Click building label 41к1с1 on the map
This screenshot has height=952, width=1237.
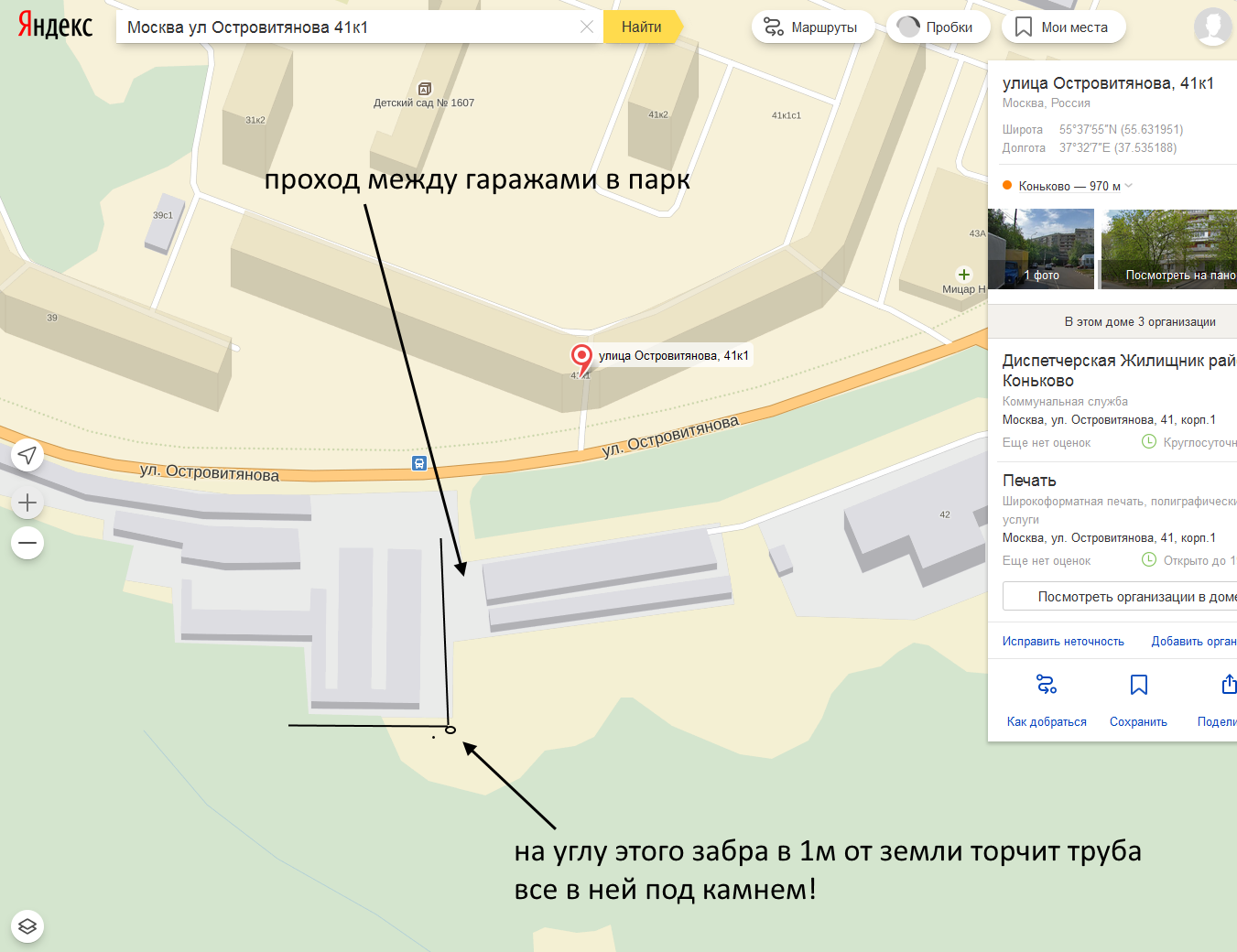[x=787, y=115]
